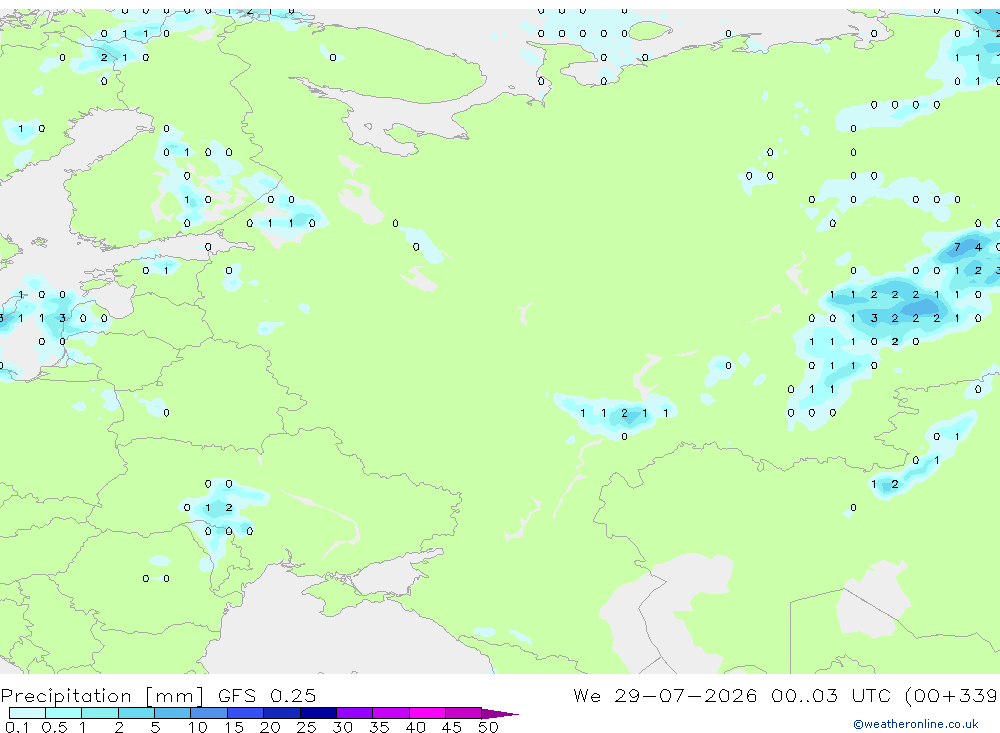
Task: Select the 40–45 mm magenta legend swatch
Action: click(427, 713)
